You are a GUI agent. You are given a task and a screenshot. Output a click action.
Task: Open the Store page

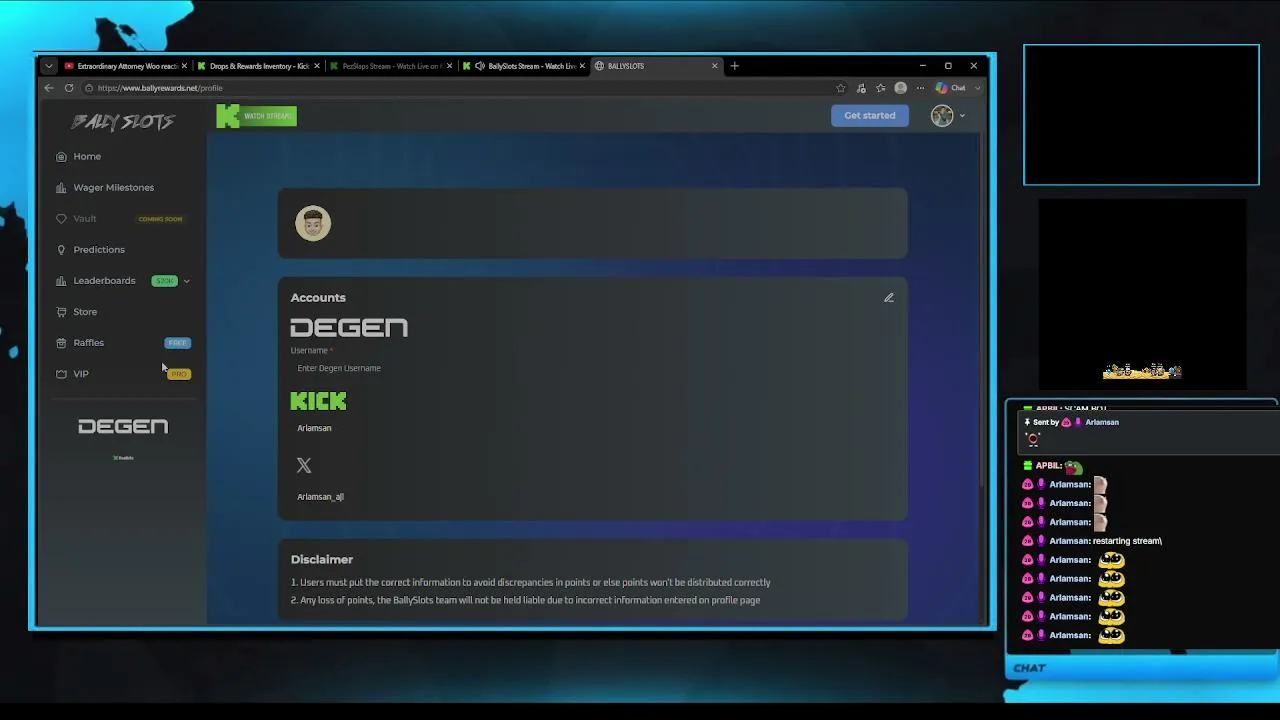pyautogui.click(x=85, y=312)
